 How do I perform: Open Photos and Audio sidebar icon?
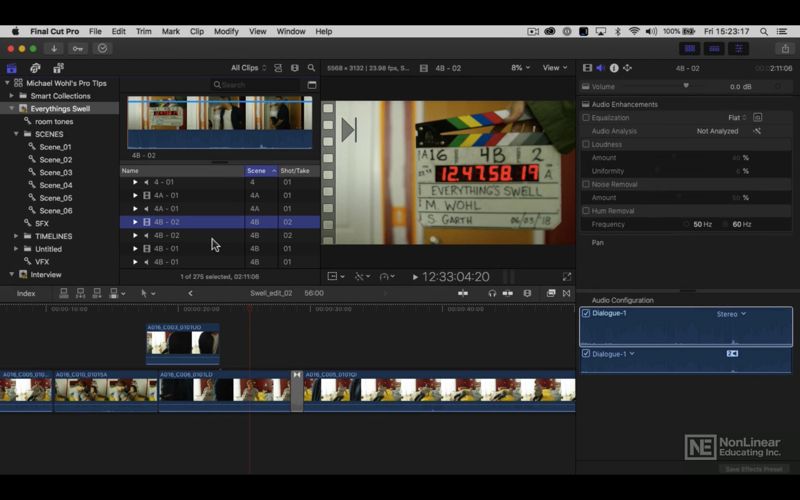tap(35, 68)
